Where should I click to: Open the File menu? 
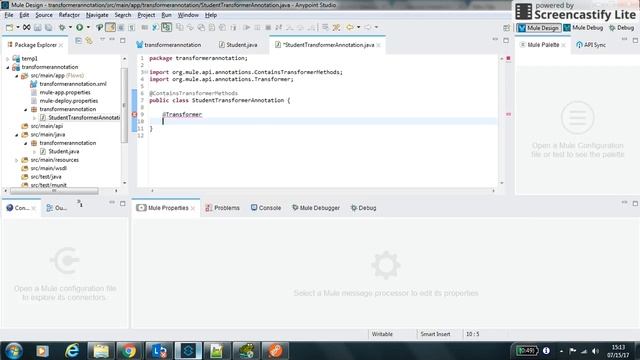pyautogui.click(x=9, y=15)
